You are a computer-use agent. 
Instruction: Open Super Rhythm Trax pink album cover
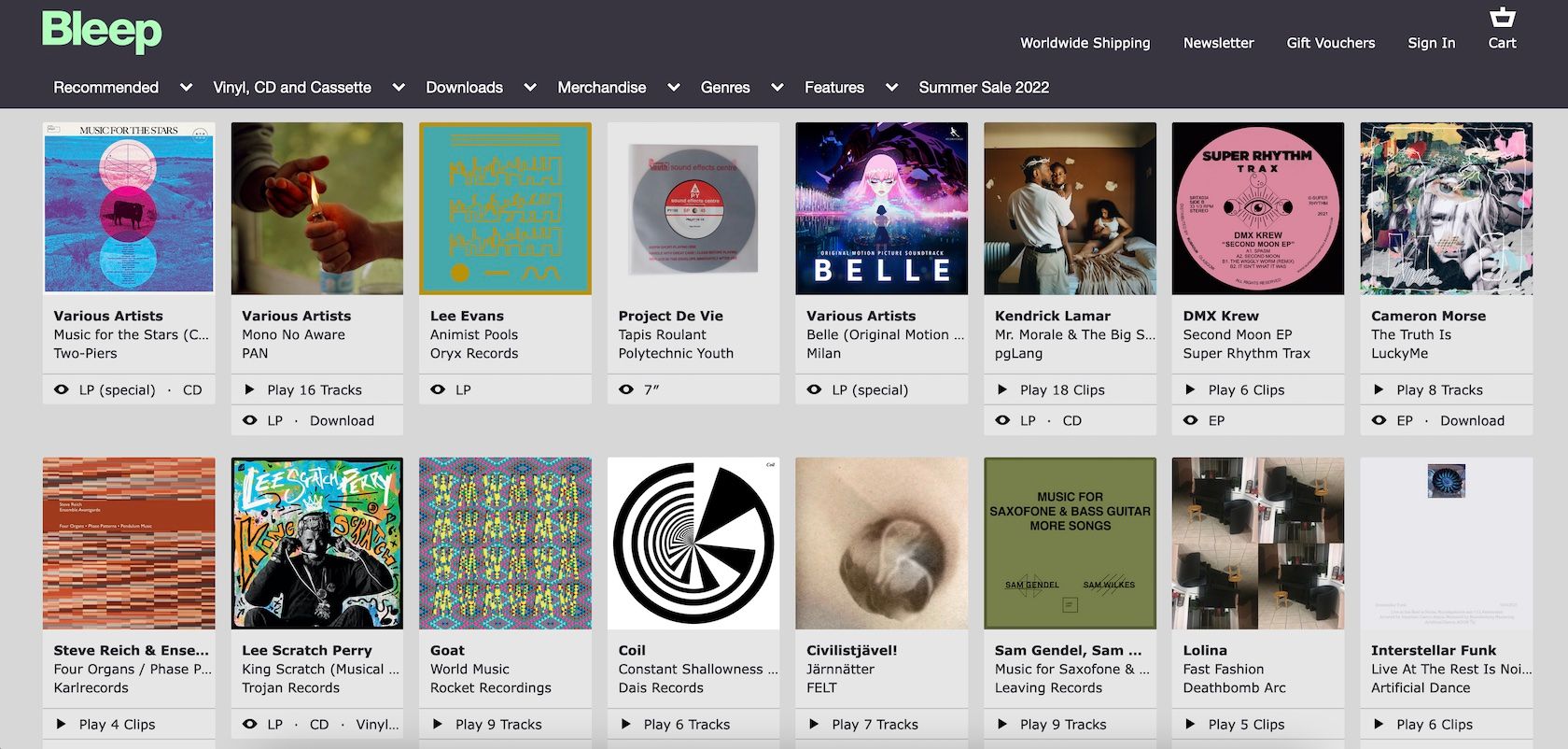[1257, 208]
